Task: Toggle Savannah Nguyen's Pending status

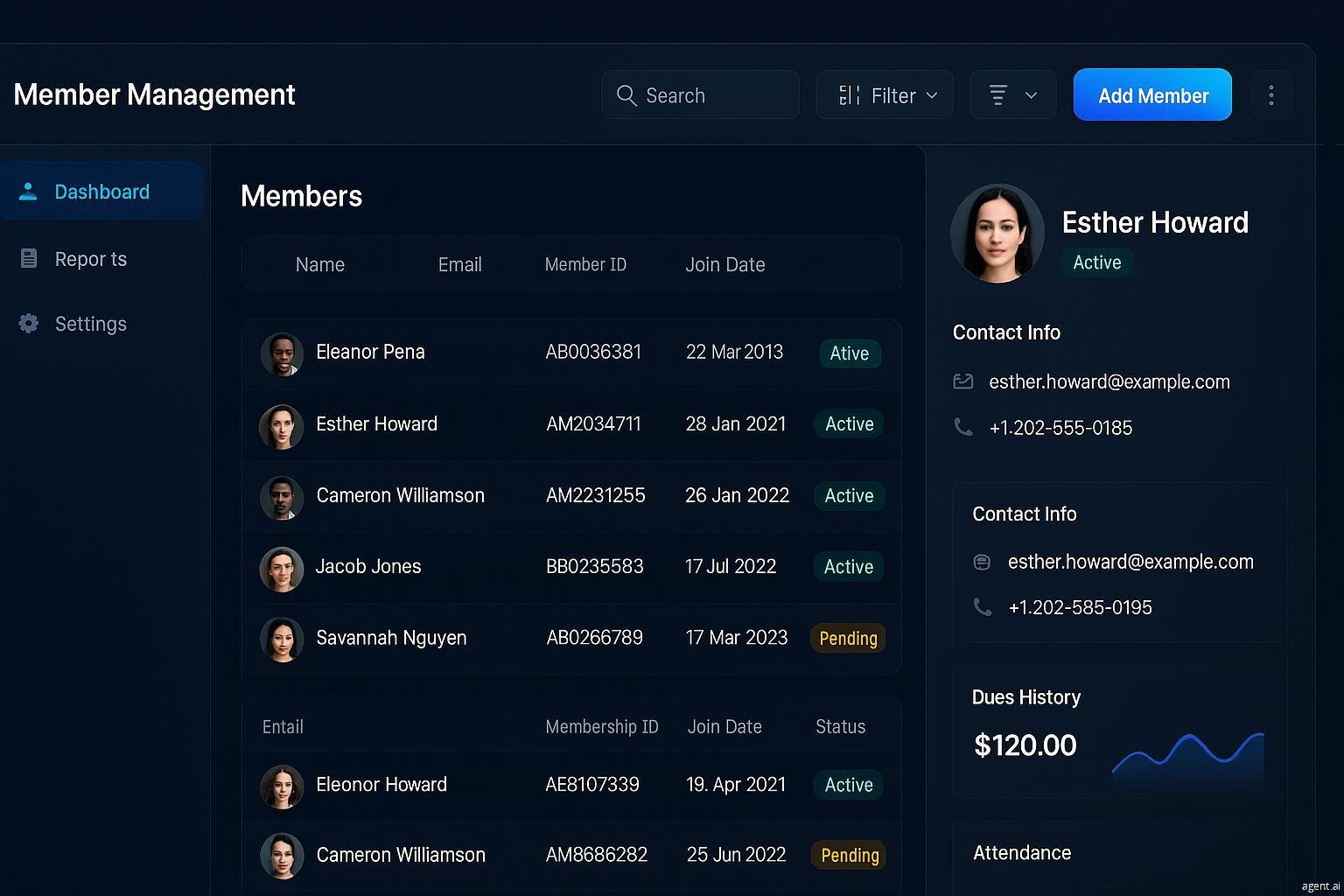Action: click(x=847, y=638)
